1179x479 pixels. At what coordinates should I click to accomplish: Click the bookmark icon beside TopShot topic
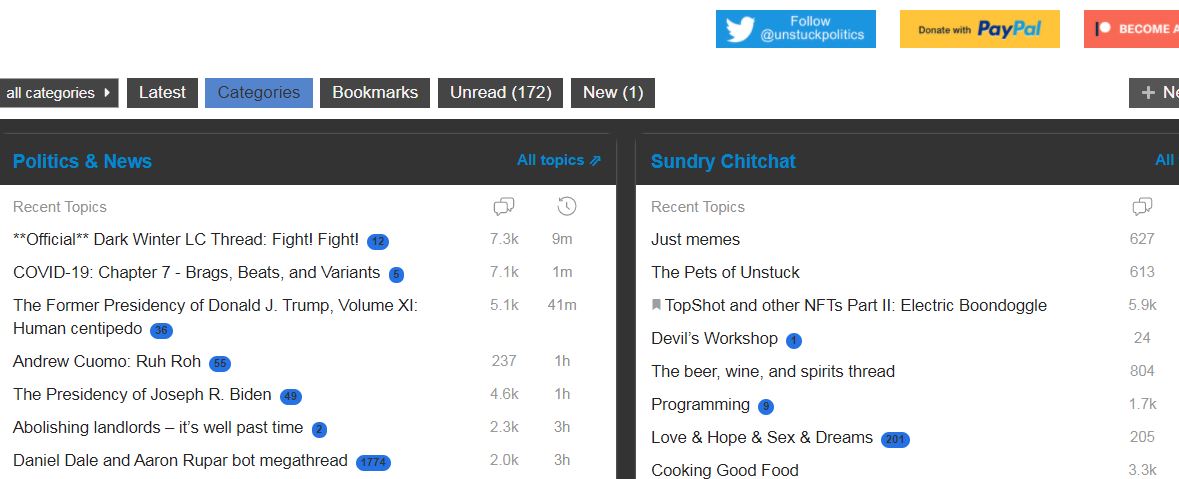[656, 305]
